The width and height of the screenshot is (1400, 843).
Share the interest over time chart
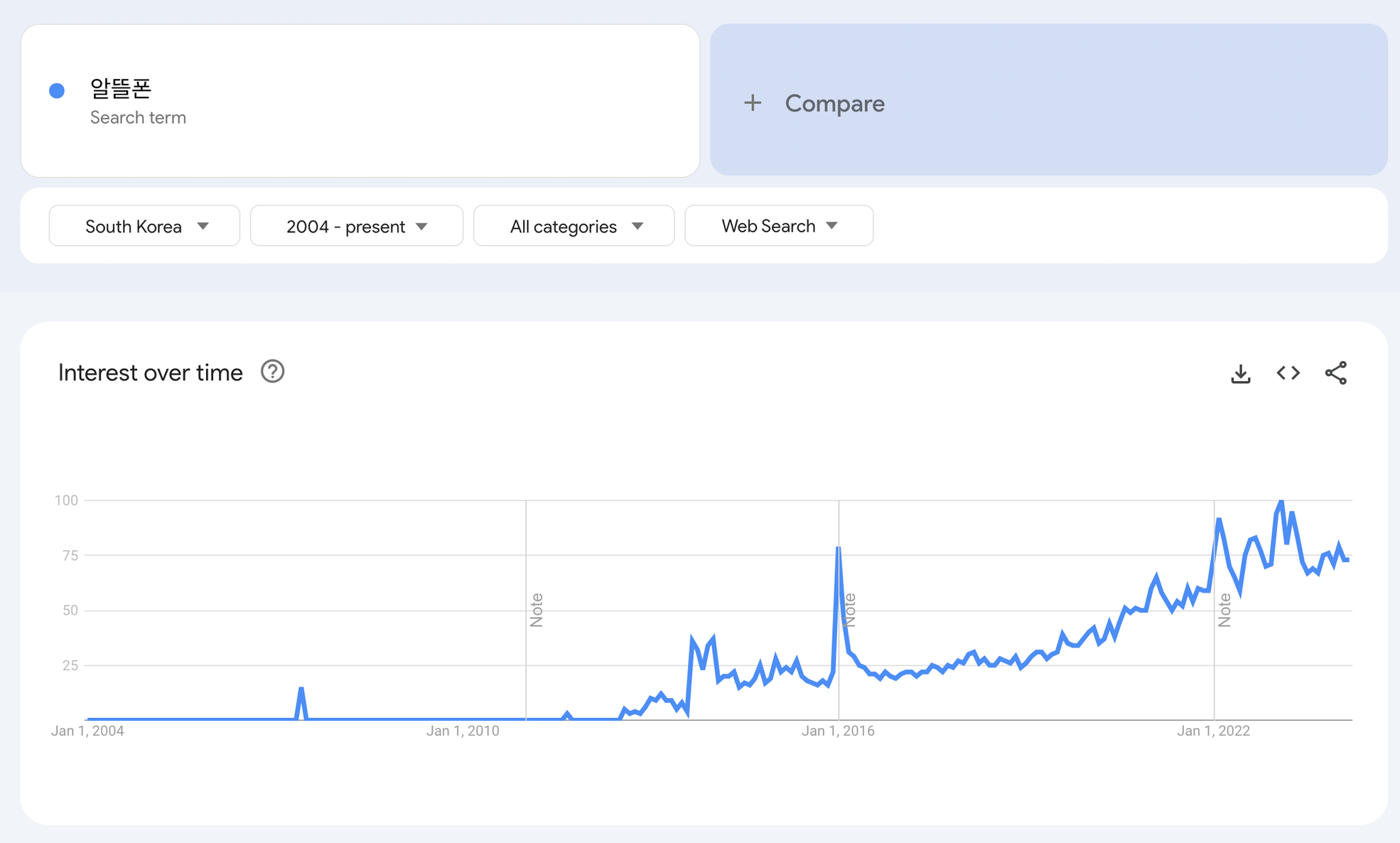(1335, 373)
